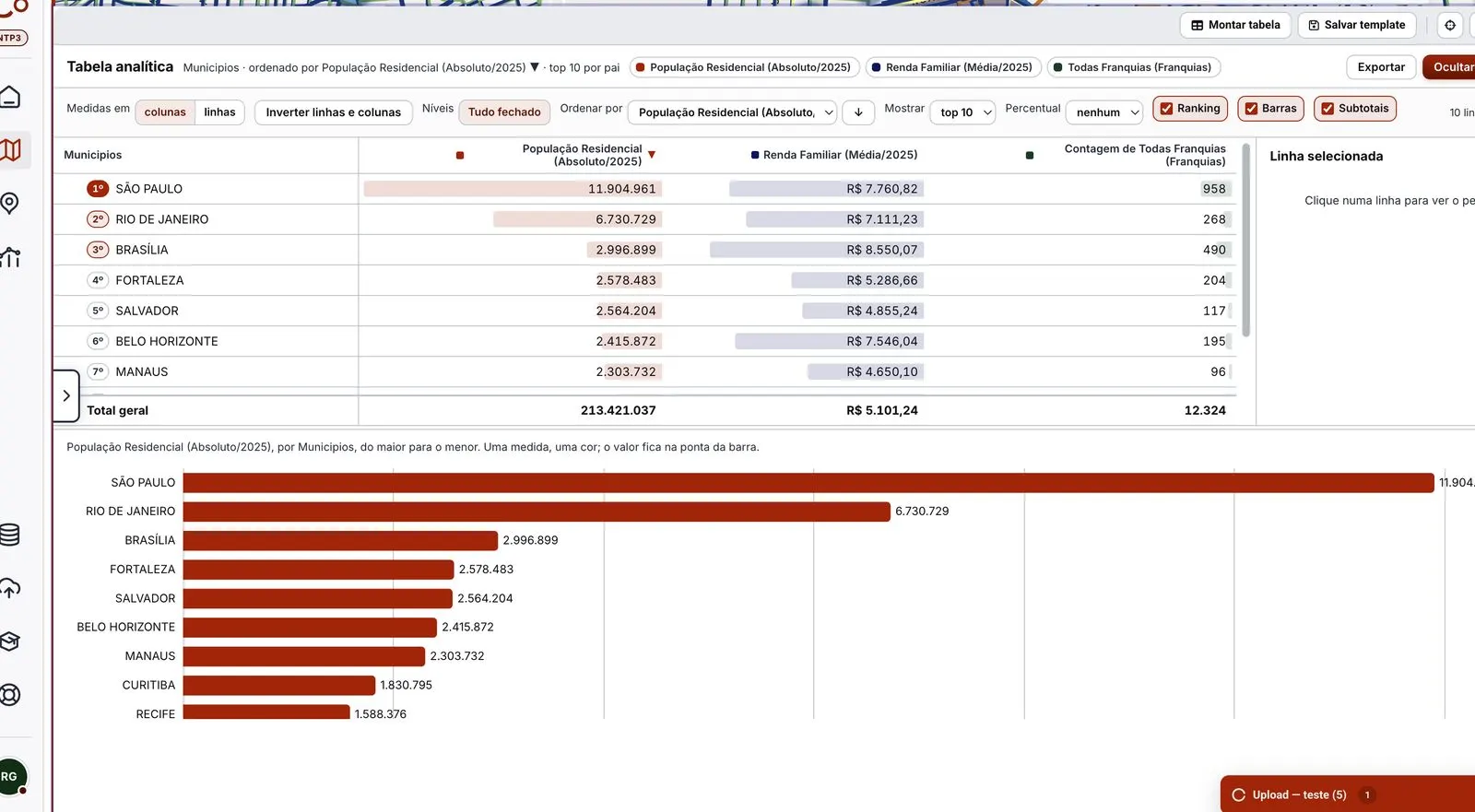
Task: Click the Municipios column header
Action: (x=93, y=155)
